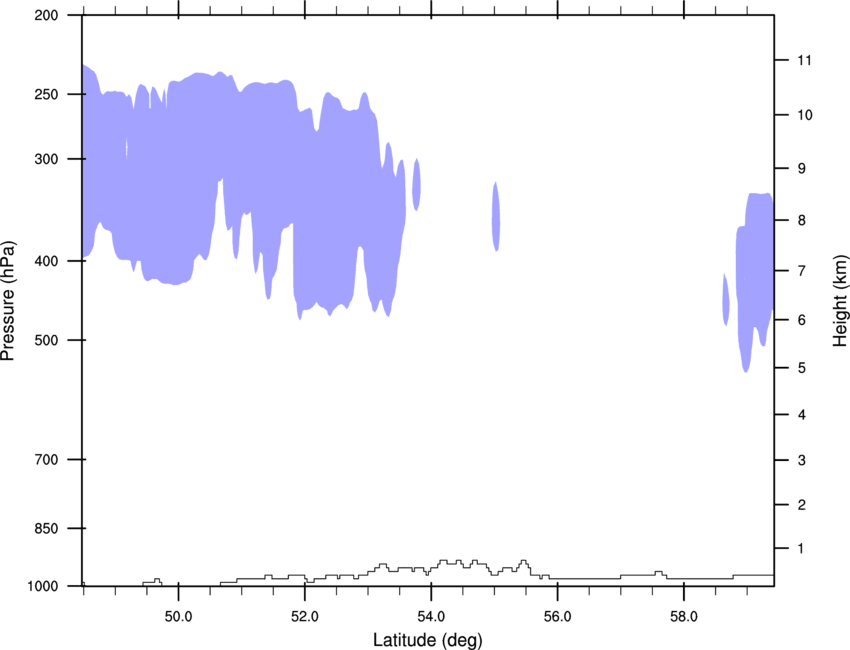
Task: Click the 10 km height label
Action: 804,115
